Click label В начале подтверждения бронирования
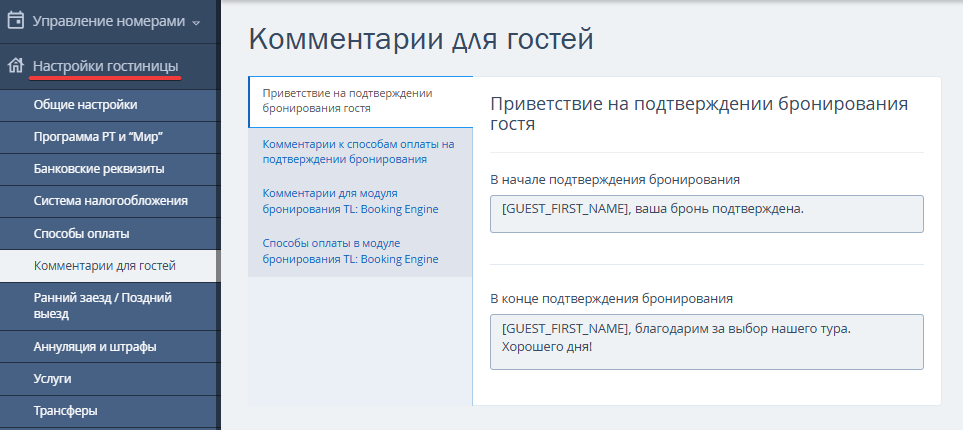Viewport: 963px width, 430px height. click(x=615, y=180)
